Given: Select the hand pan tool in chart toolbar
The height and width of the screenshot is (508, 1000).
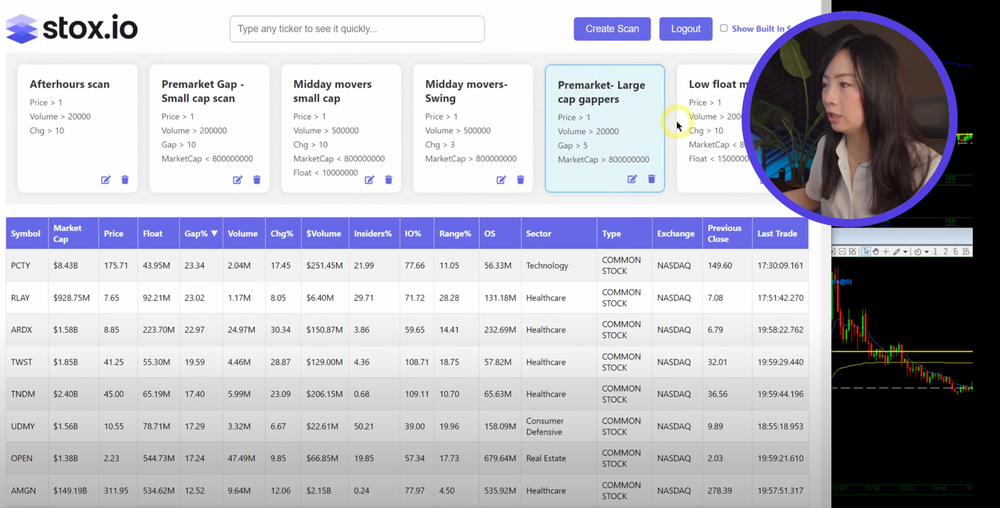Looking at the screenshot, I should pyautogui.click(x=876, y=252).
